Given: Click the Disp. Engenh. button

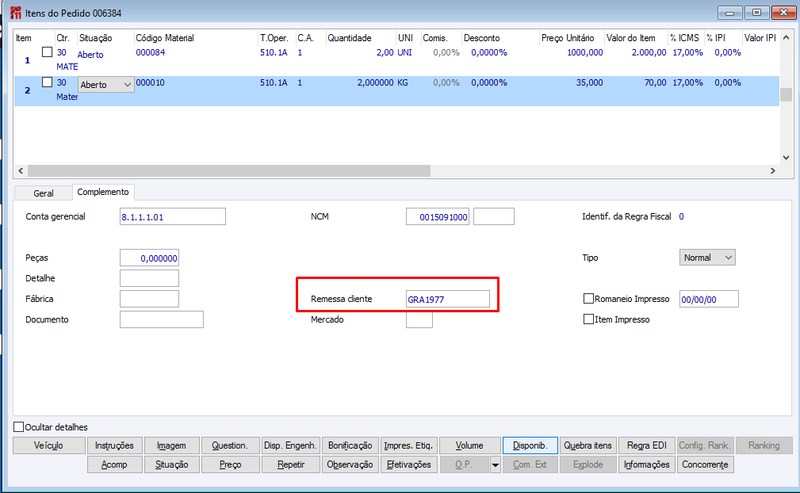Looking at the screenshot, I should [291, 446].
